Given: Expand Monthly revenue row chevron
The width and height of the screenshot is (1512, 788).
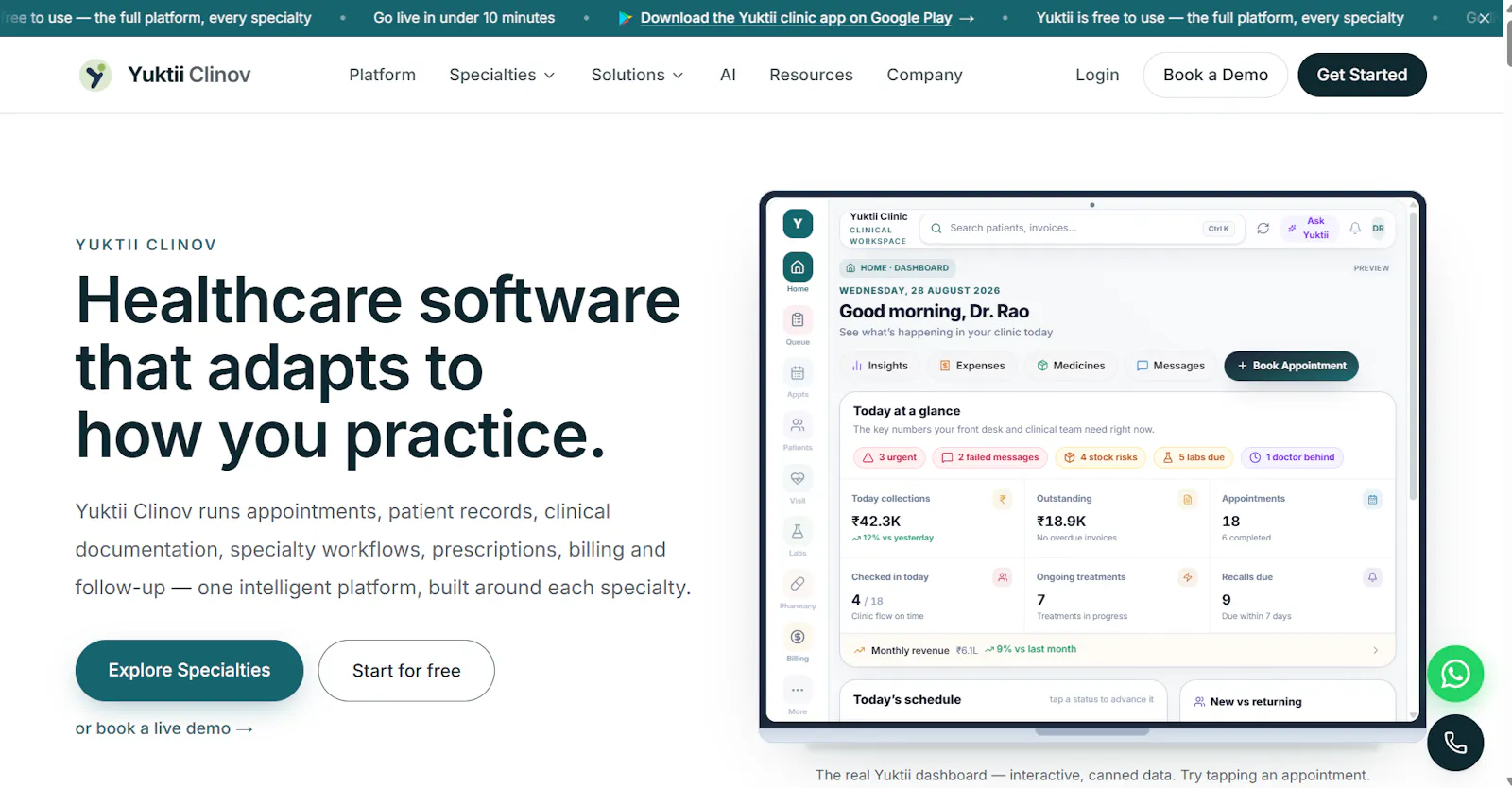Looking at the screenshot, I should point(1375,650).
